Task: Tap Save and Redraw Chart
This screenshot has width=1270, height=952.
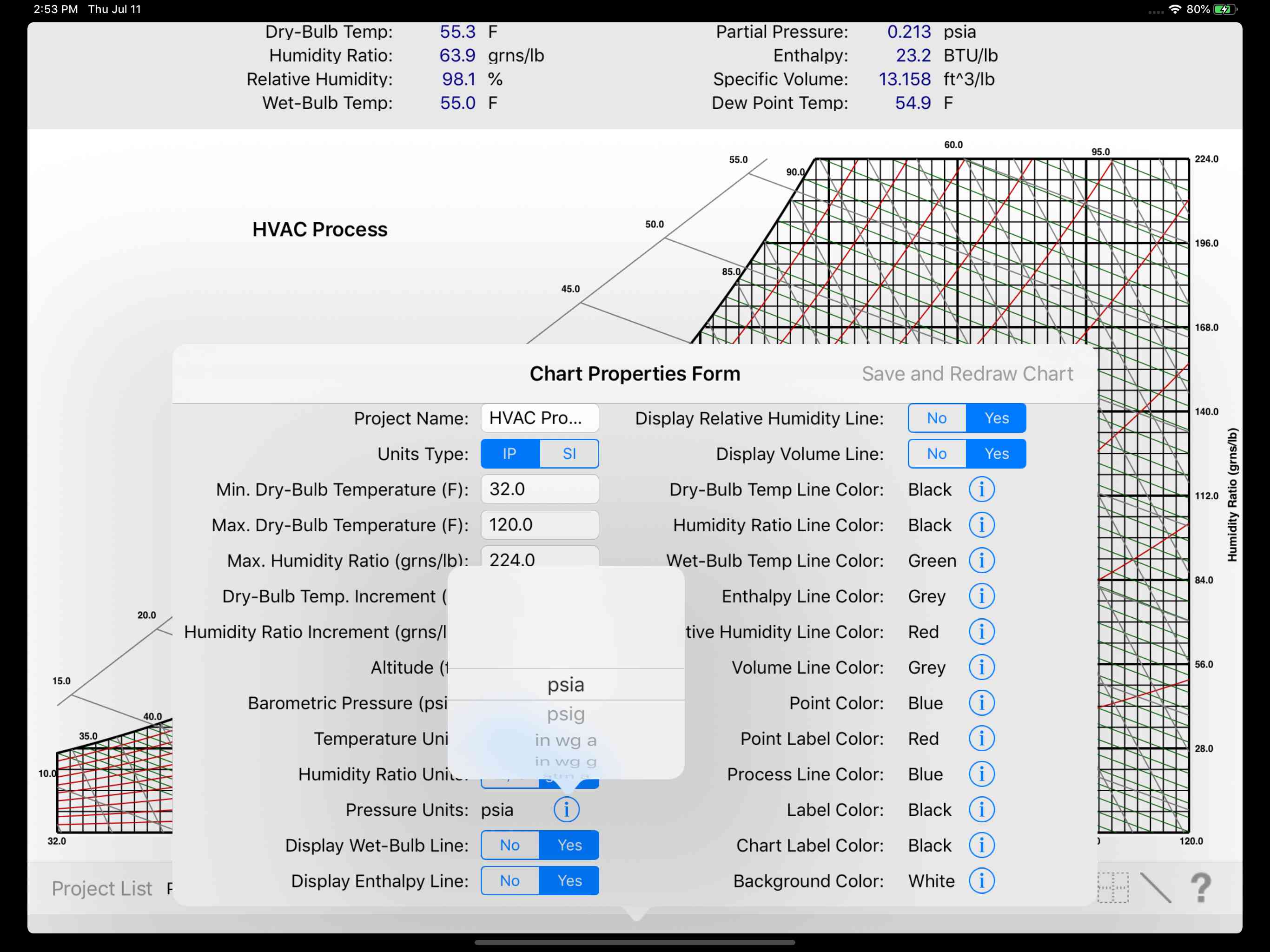Action: 967,374
